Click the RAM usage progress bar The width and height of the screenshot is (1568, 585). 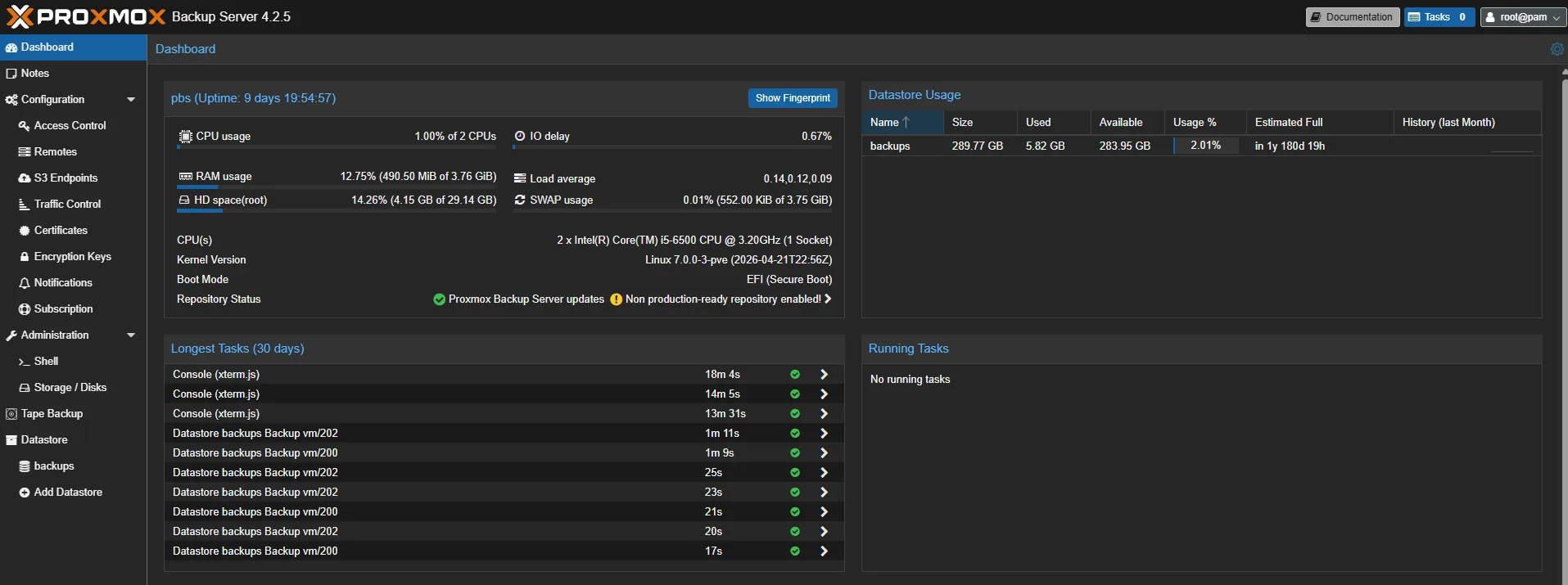337,187
